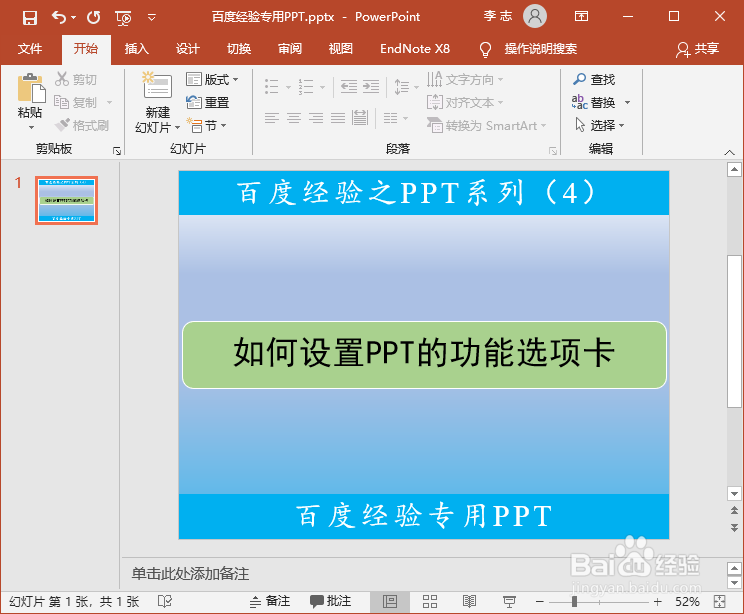Click the slide title 百度经验之PPT系列（4）
The width and height of the screenshot is (744, 614).
[416, 193]
